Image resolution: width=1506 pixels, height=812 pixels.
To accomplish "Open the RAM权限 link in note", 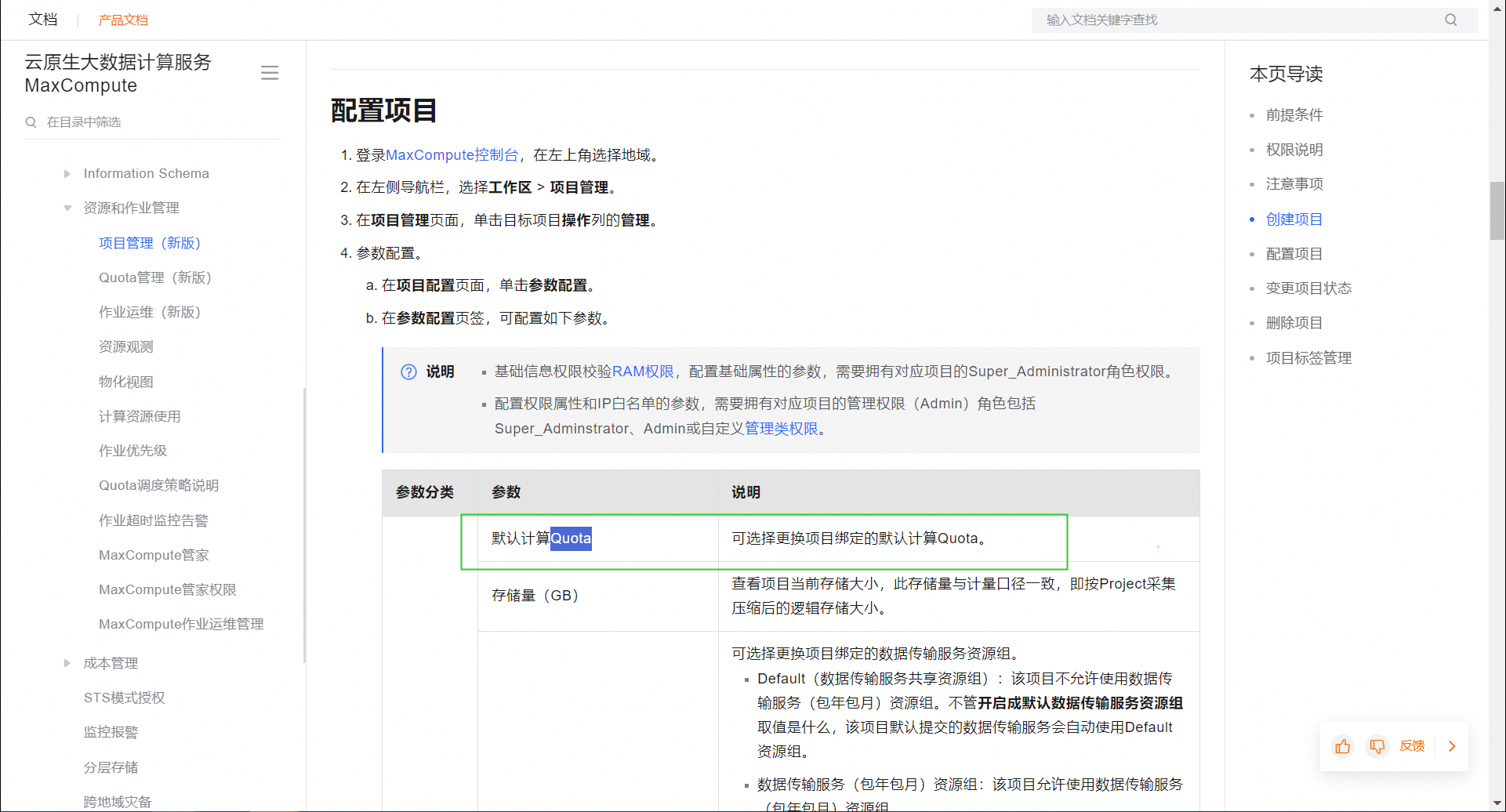I will [643, 372].
